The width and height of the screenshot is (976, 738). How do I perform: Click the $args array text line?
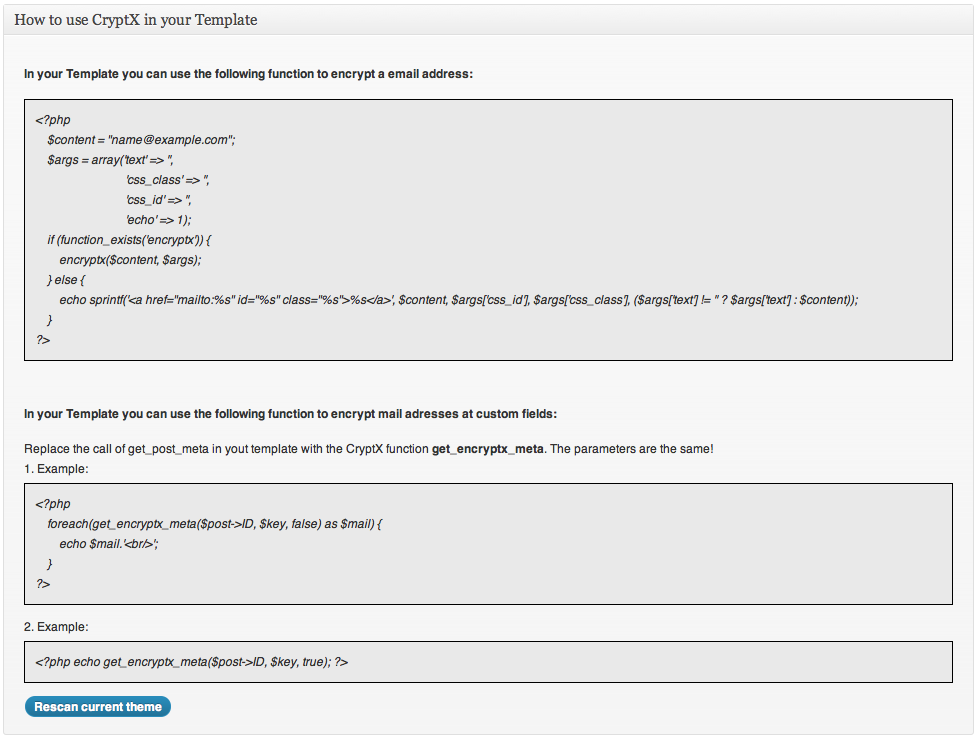(x=110, y=160)
